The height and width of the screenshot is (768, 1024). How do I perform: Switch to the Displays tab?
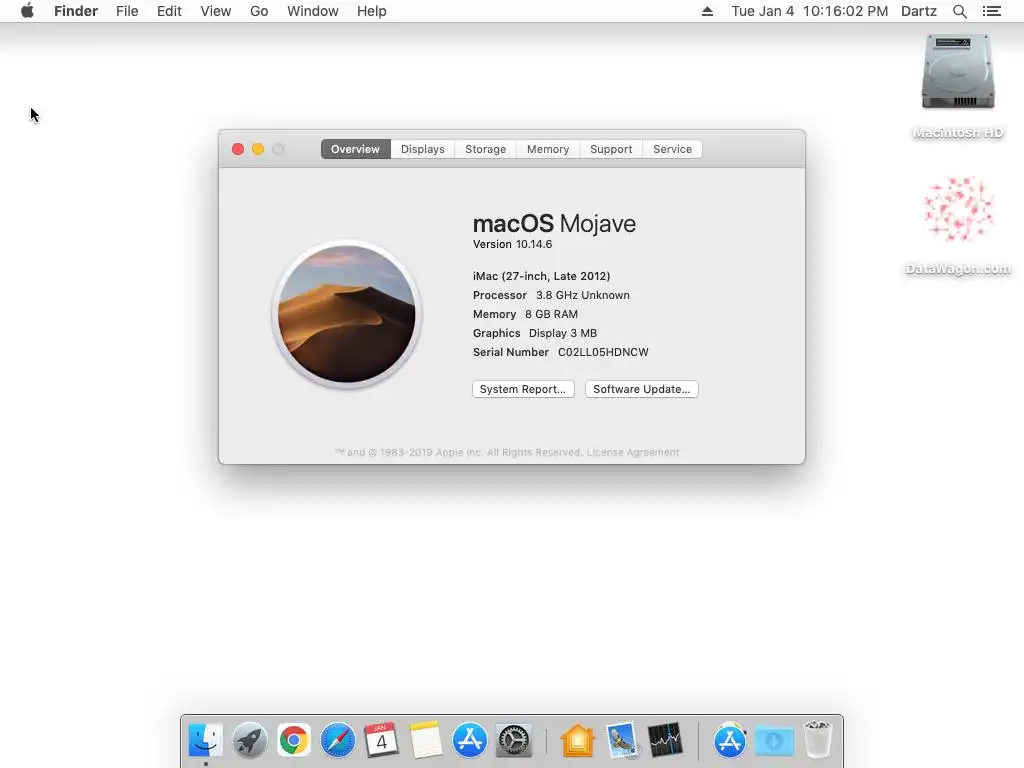[x=423, y=149]
